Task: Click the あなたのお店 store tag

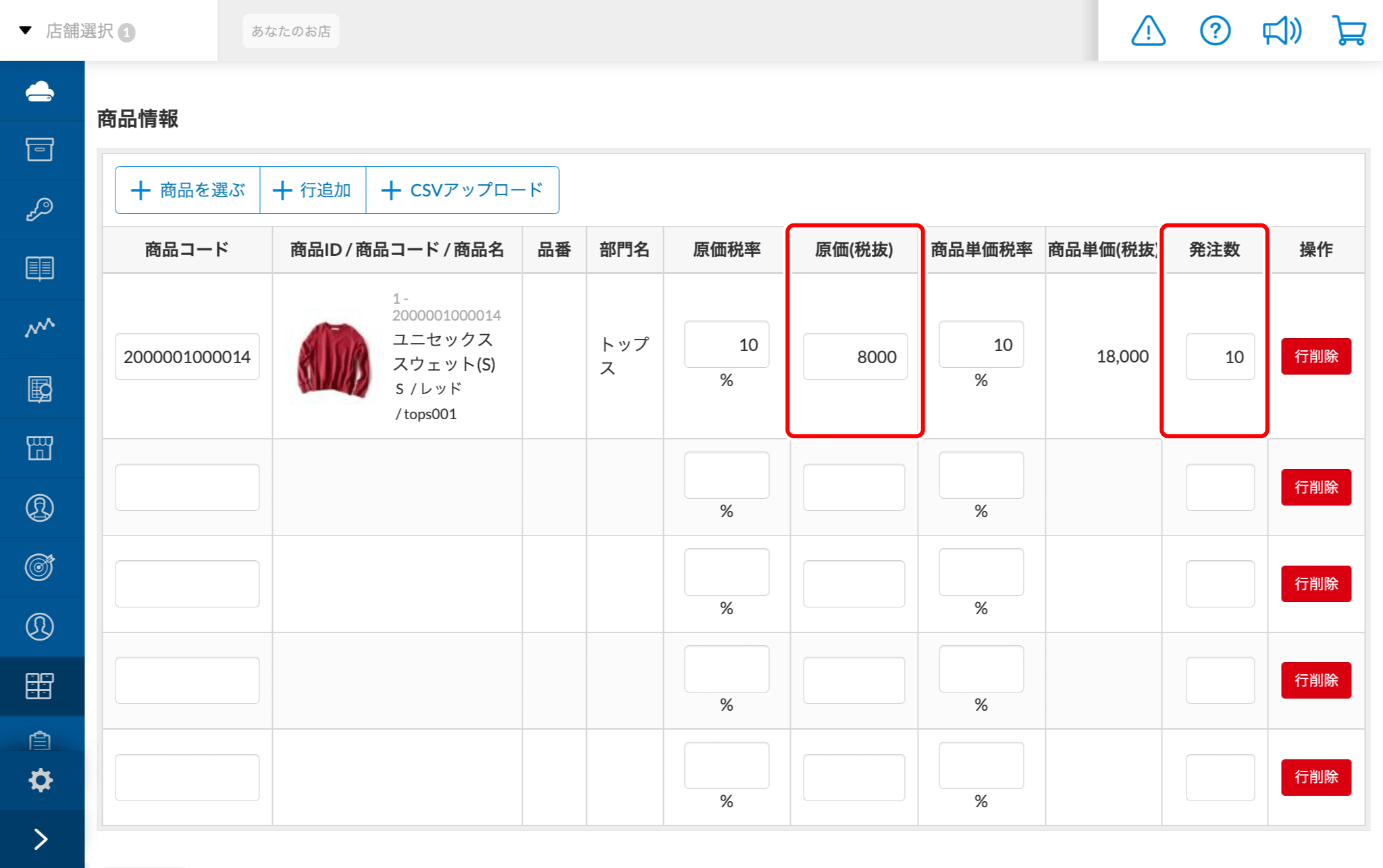Action: pyautogui.click(x=291, y=31)
